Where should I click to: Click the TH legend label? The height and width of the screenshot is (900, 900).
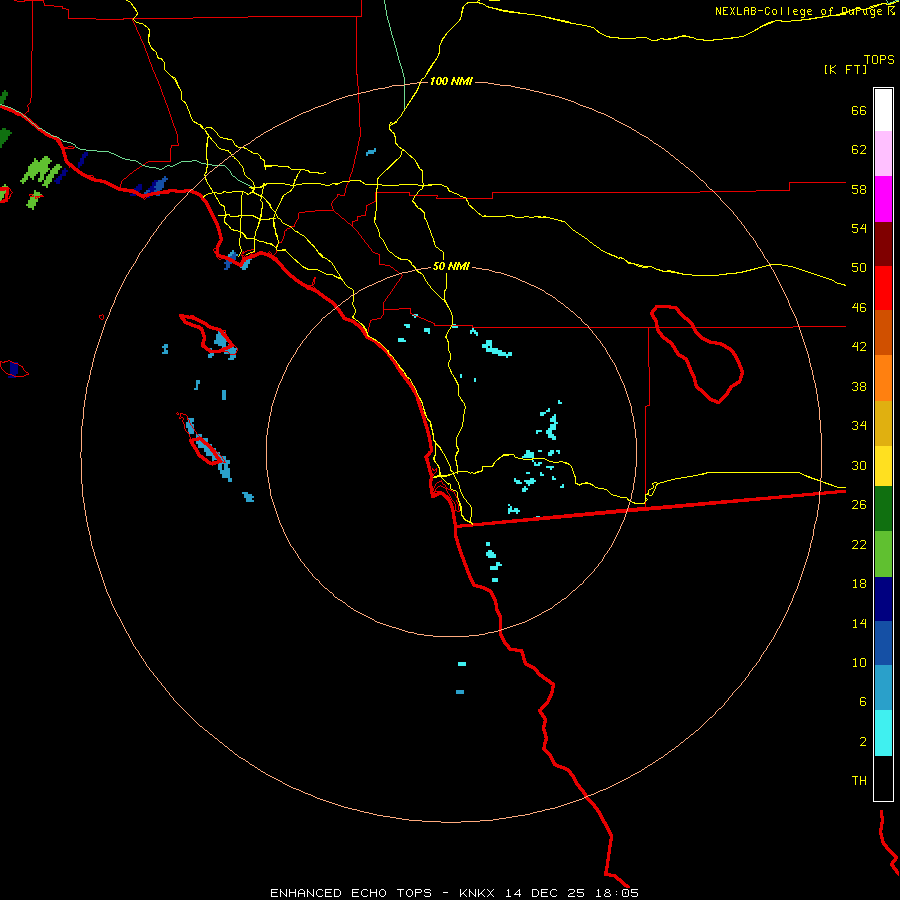859,781
